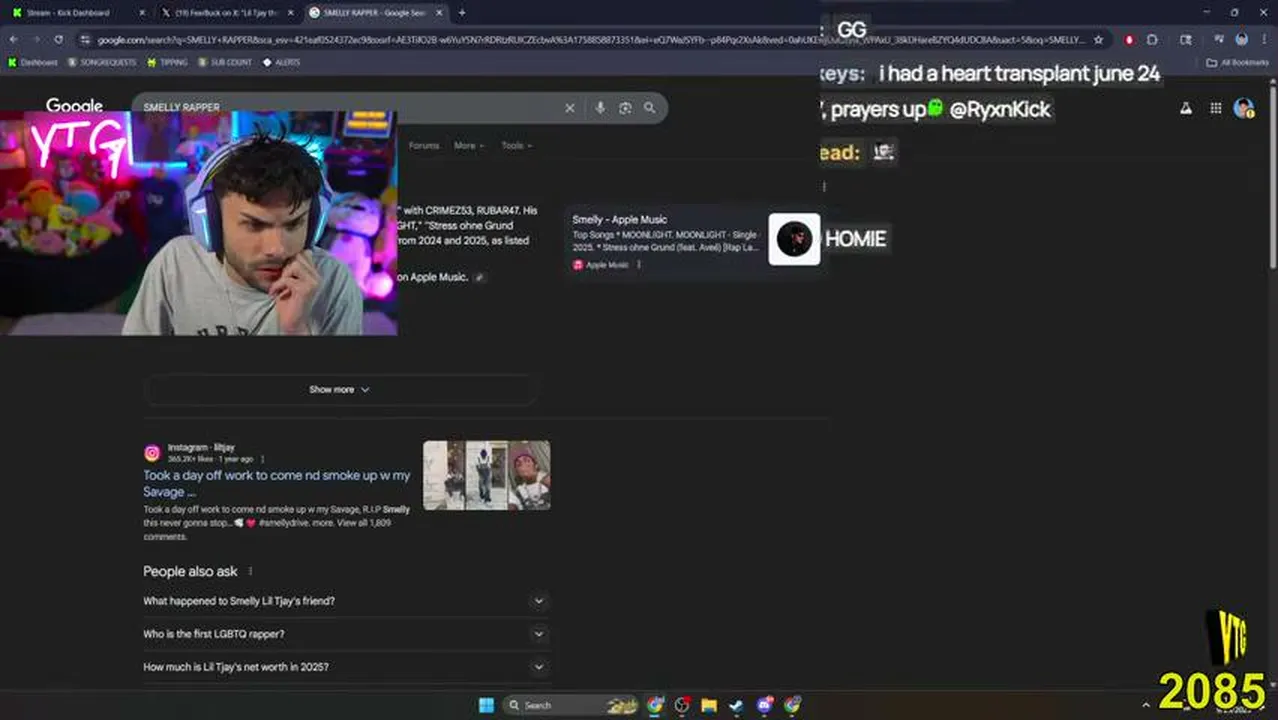This screenshot has width=1278, height=720.
Task: Open 'Took a day off work' Instagram link
Action: [277, 483]
